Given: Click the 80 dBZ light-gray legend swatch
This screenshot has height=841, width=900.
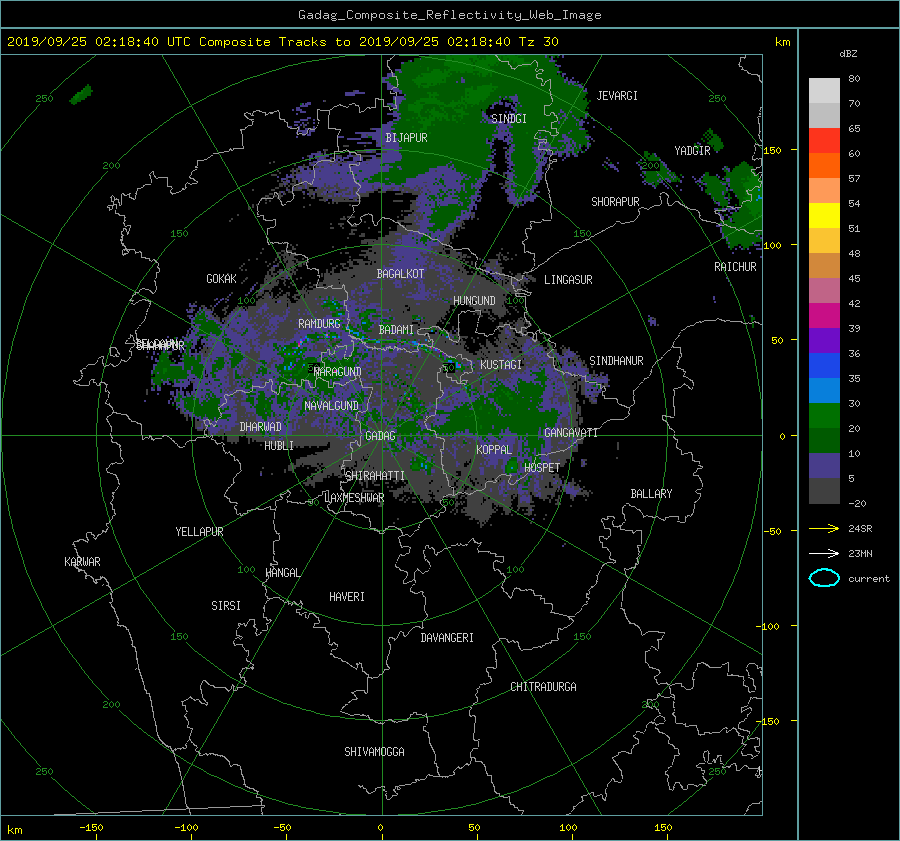Looking at the screenshot, I should tap(824, 90).
